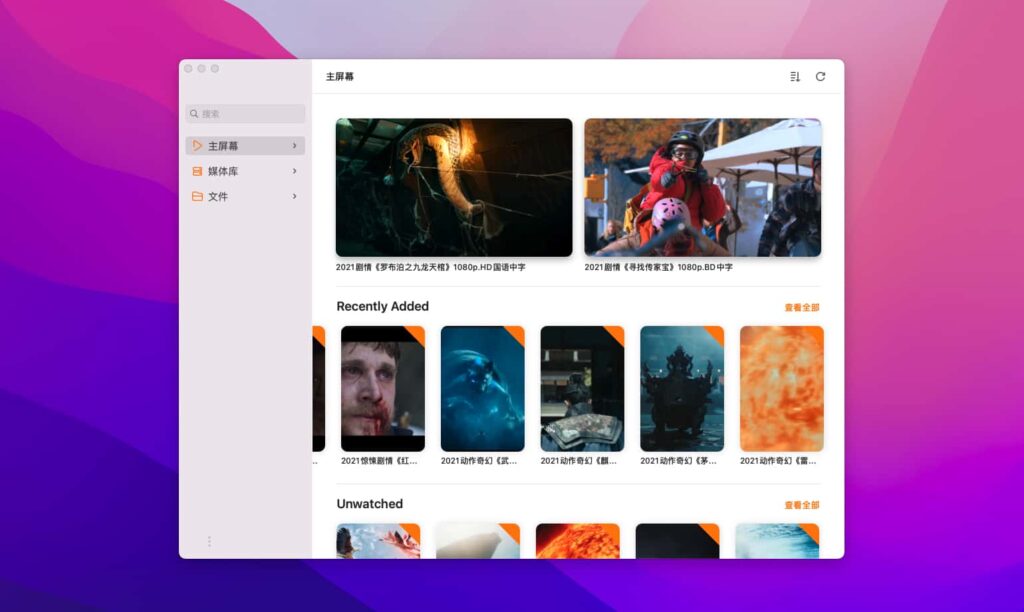Viewport: 1024px width, 612px height.
Task: Expand the 媒体库 section chevron
Action: coord(296,171)
